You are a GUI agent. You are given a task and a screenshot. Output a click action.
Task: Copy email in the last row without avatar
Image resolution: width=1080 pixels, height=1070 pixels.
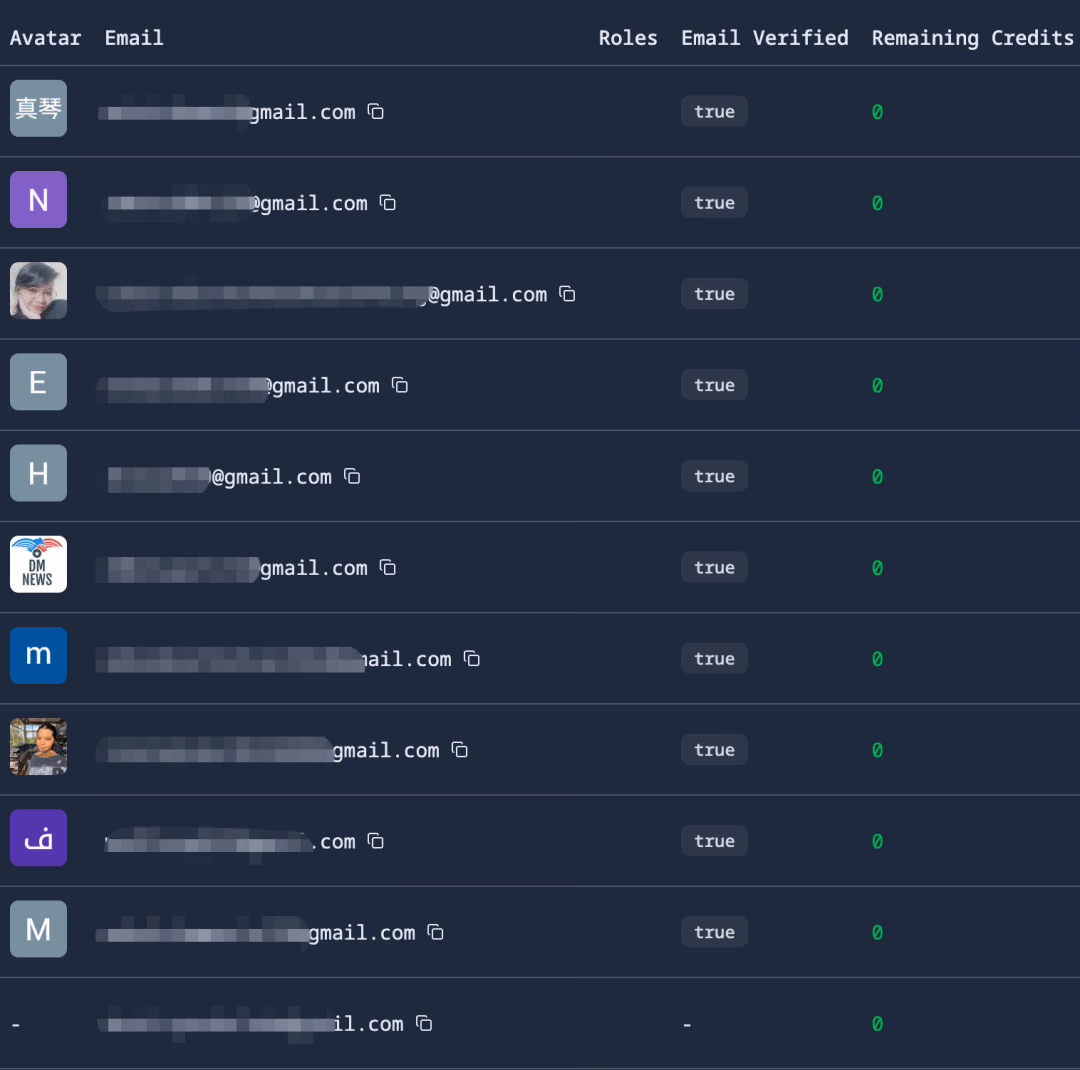tap(424, 1023)
